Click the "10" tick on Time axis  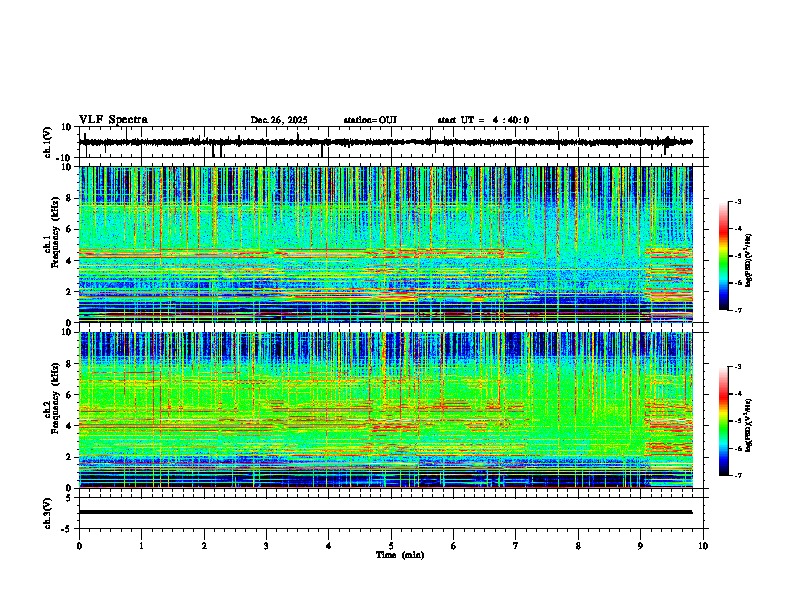pos(703,546)
